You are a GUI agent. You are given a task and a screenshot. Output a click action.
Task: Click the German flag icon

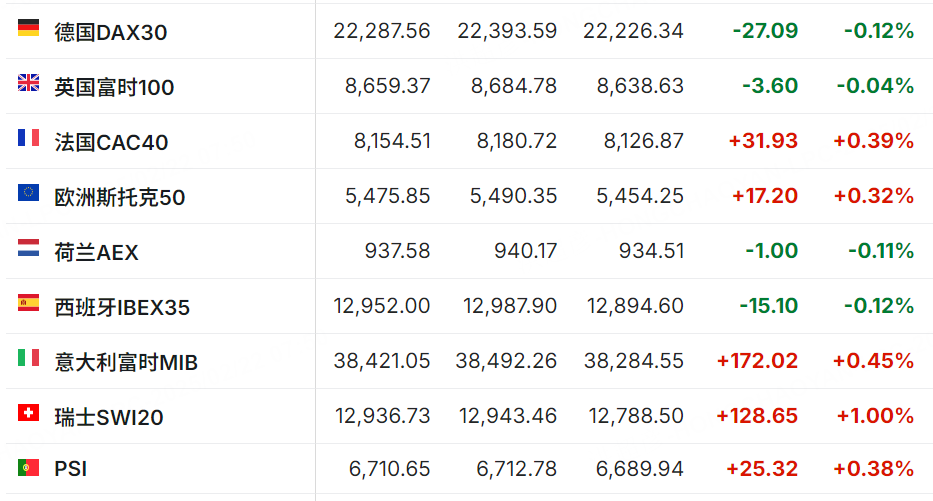(28, 28)
